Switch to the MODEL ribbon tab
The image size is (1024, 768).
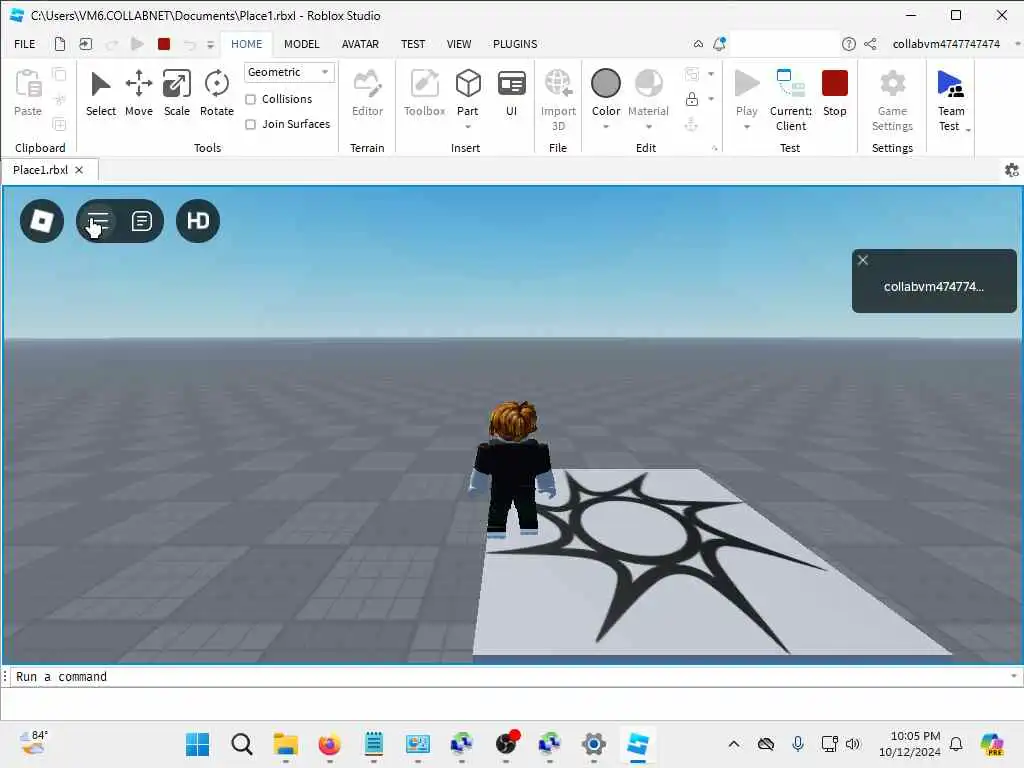(301, 44)
